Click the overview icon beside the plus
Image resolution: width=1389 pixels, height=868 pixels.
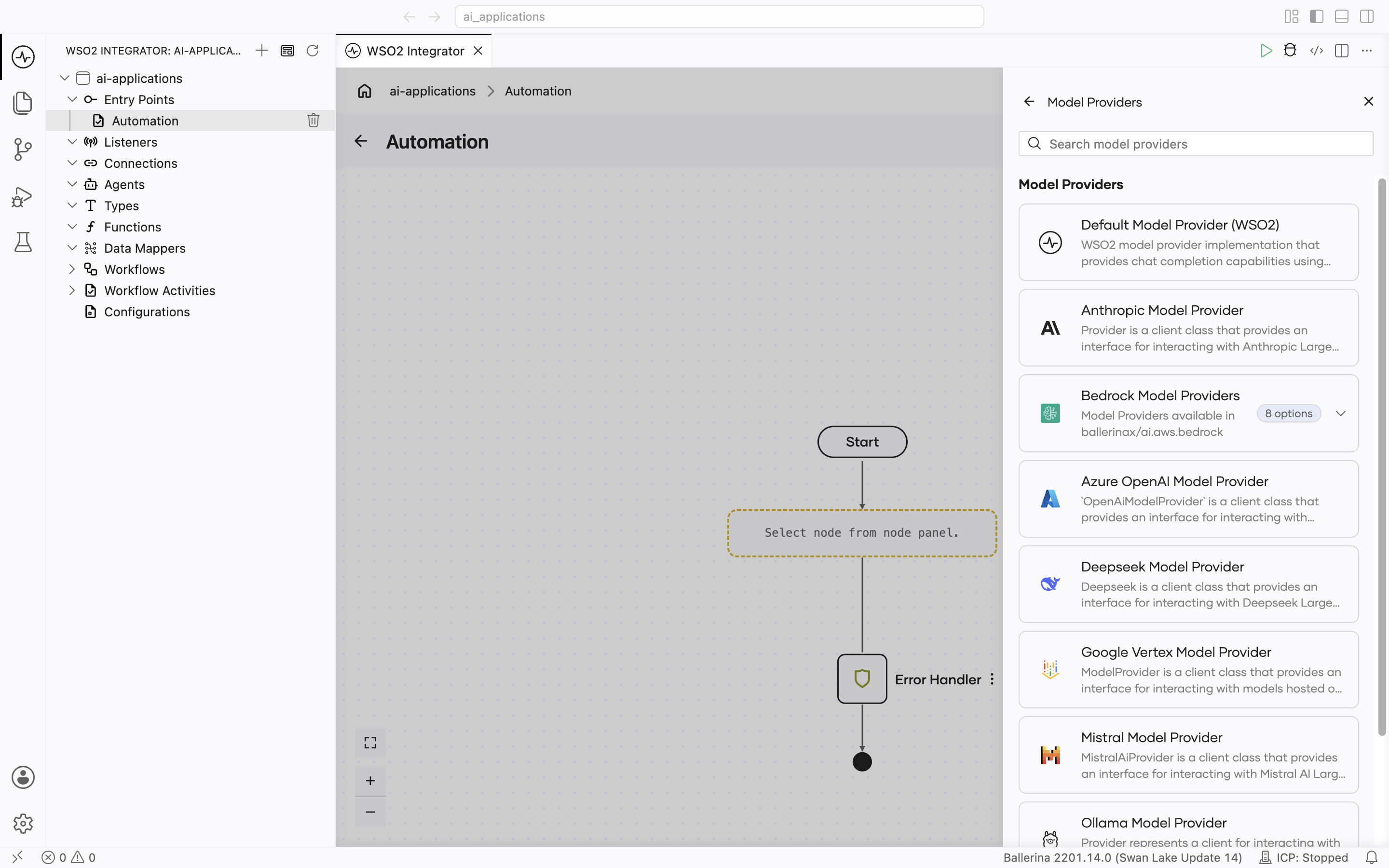(287, 51)
